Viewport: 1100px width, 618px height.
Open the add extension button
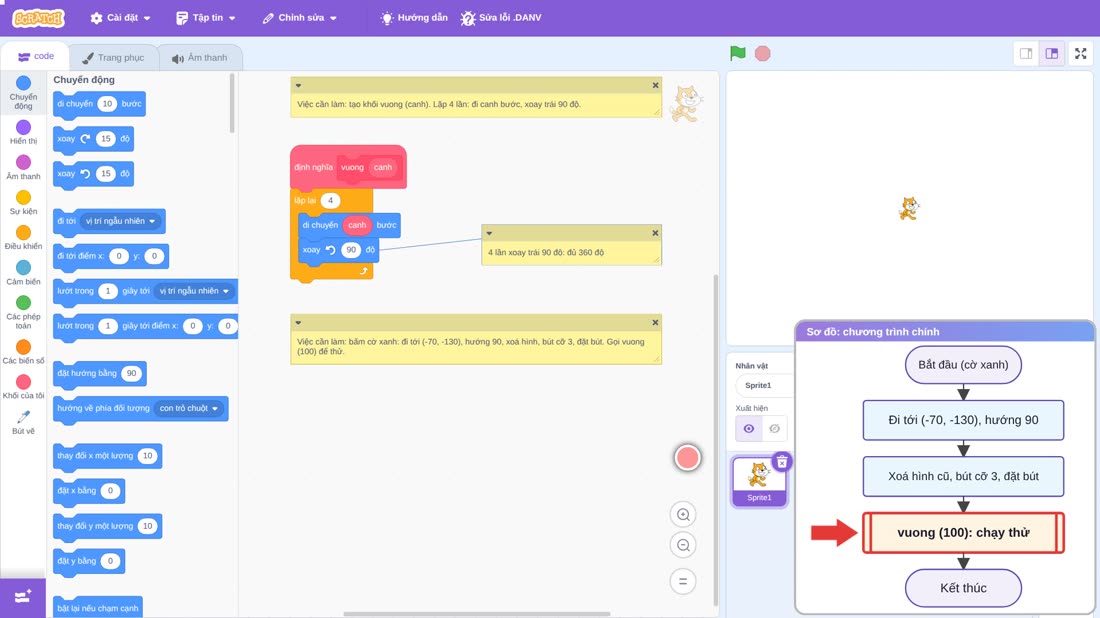(23, 597)
